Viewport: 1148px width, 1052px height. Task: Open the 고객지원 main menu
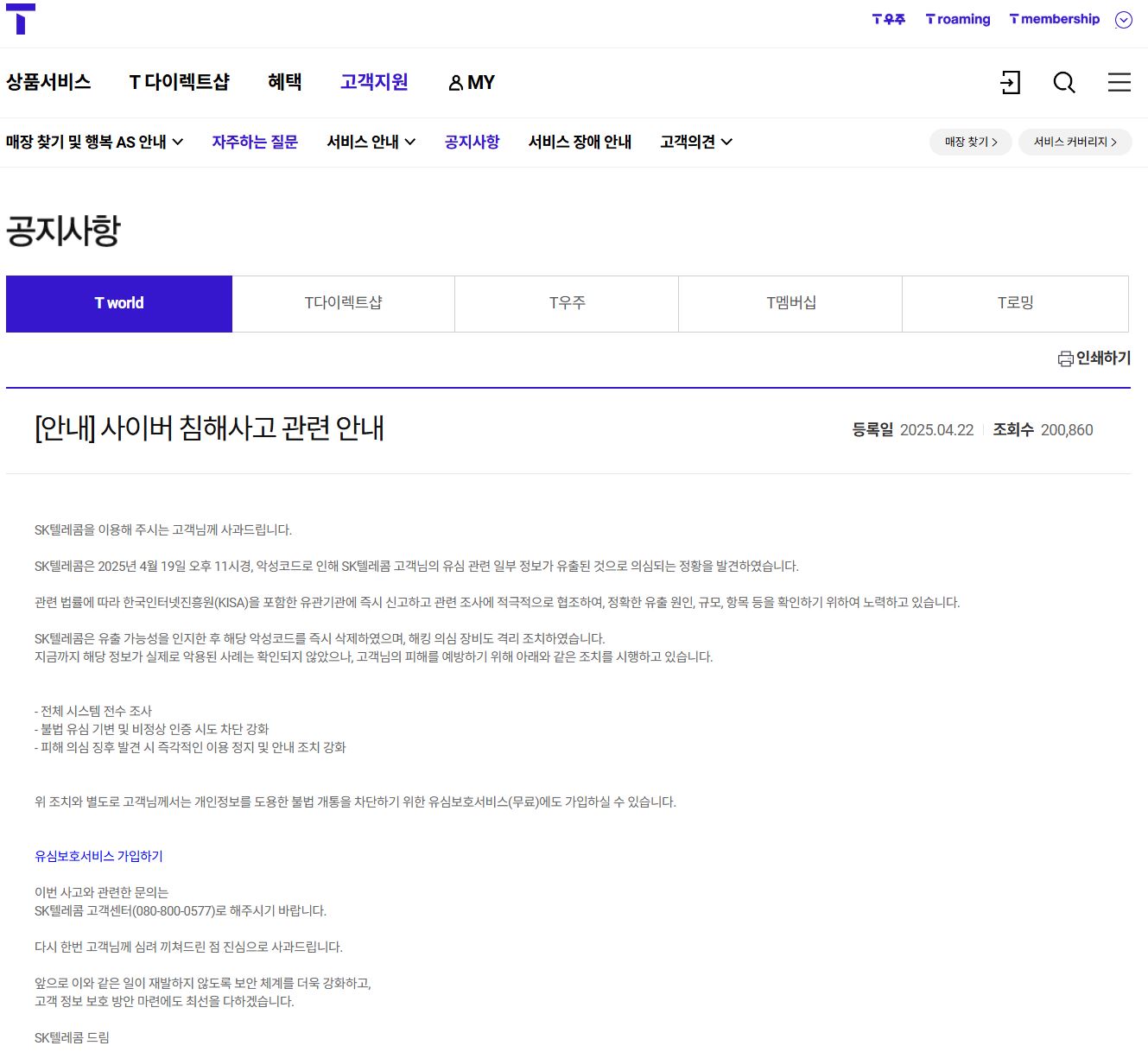374,82
